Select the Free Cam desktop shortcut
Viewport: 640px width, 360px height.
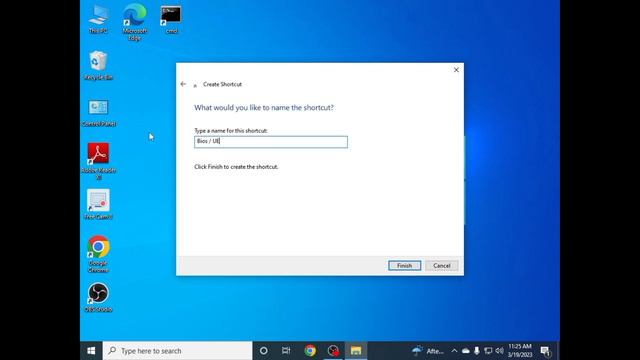tap(98, 204)
